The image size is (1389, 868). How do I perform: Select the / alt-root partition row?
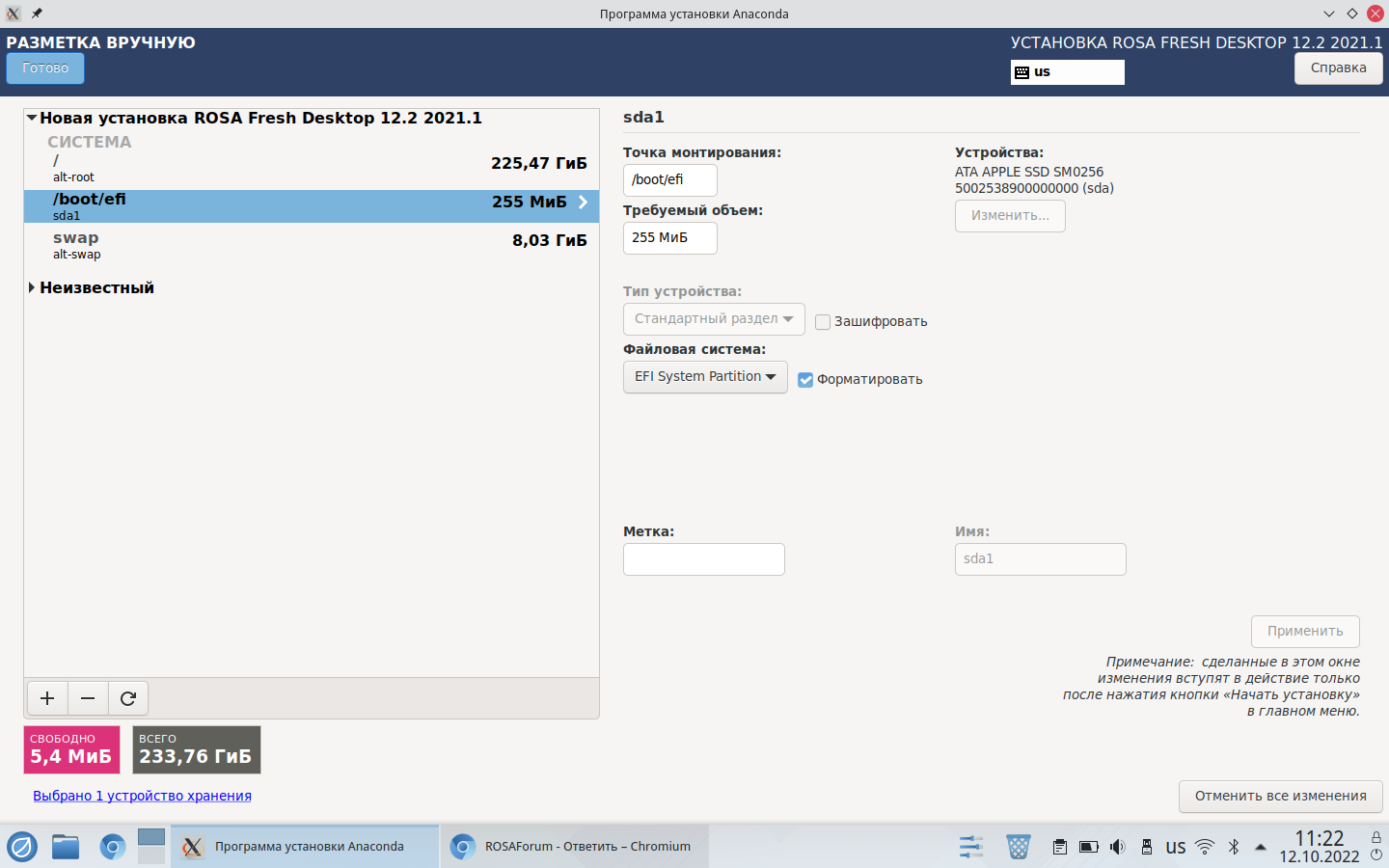pos(312,168)
